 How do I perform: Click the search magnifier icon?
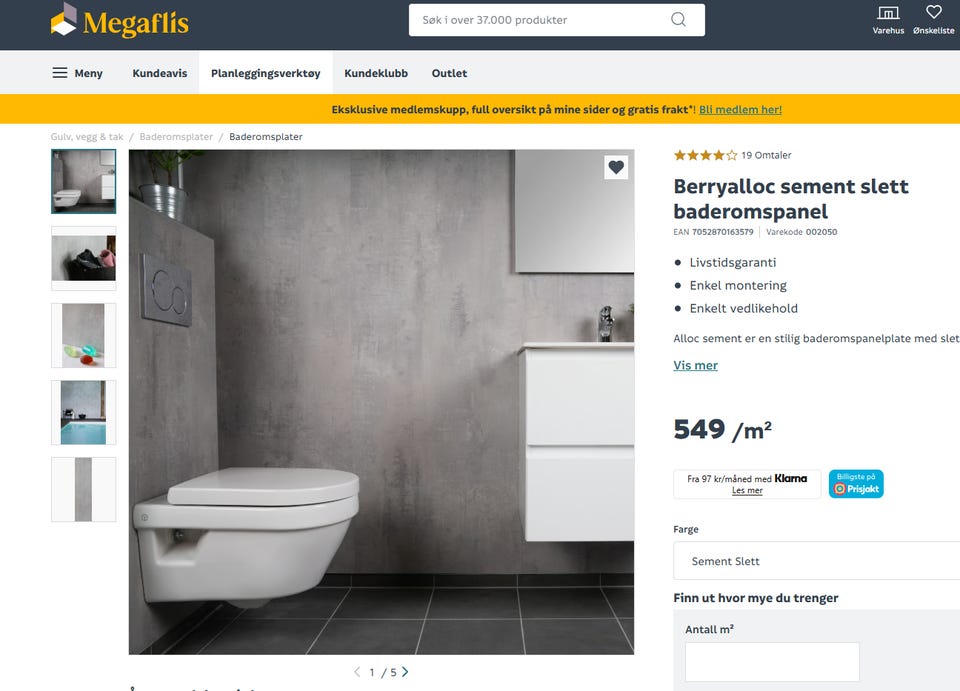[x=678, y=20]
